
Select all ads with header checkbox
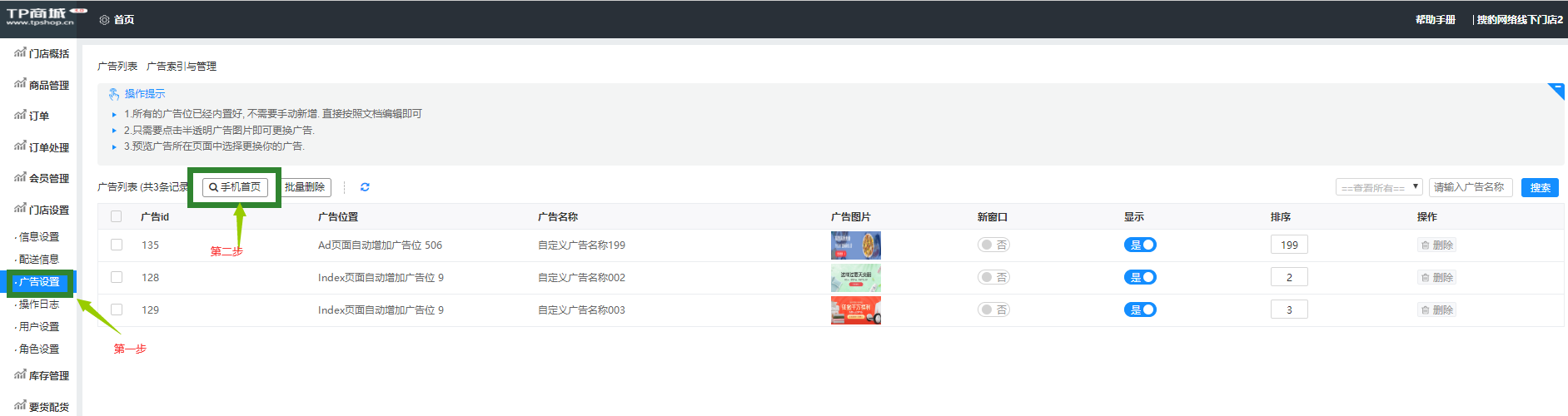pos(117,217)
